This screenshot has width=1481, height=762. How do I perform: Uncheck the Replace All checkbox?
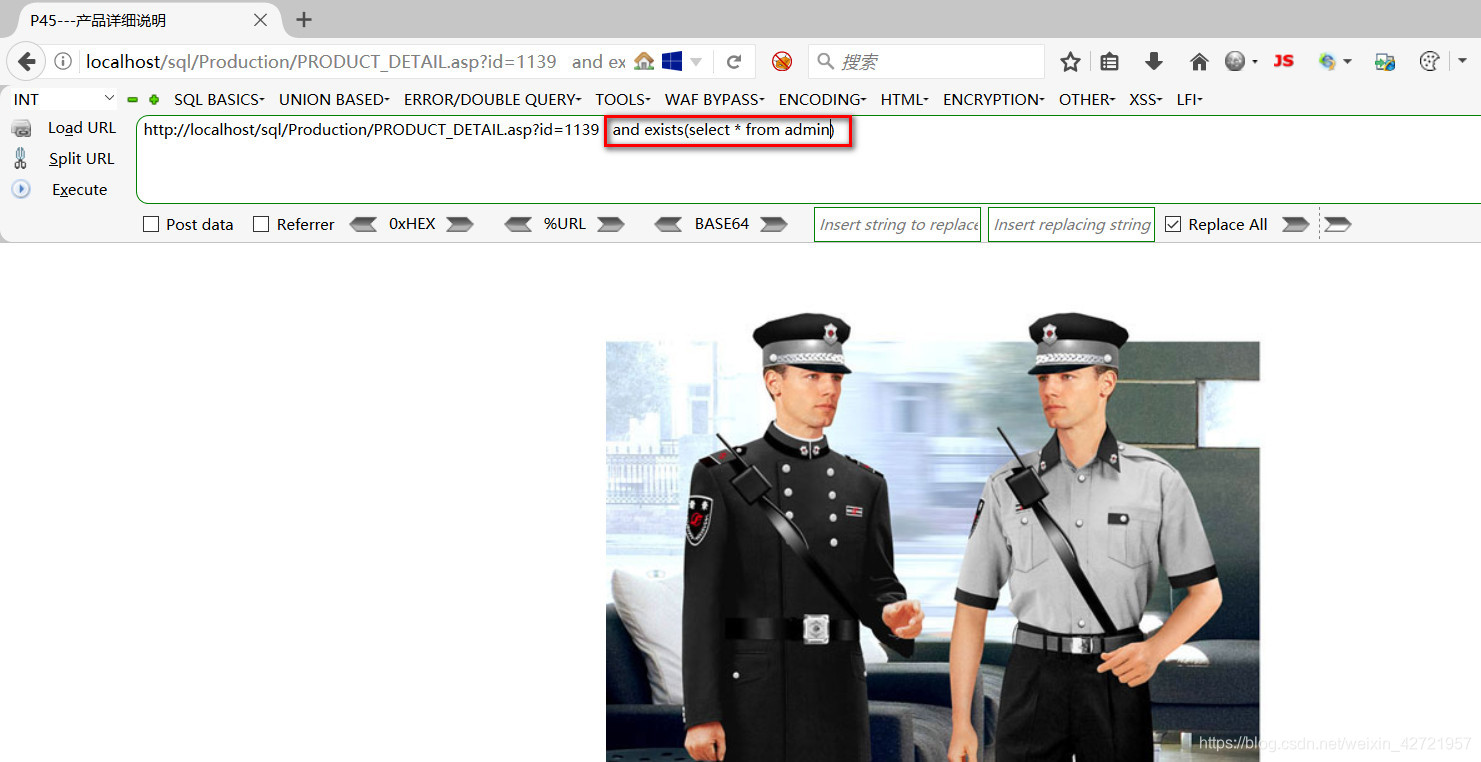pyautogui.click(x=1173, y=224)
